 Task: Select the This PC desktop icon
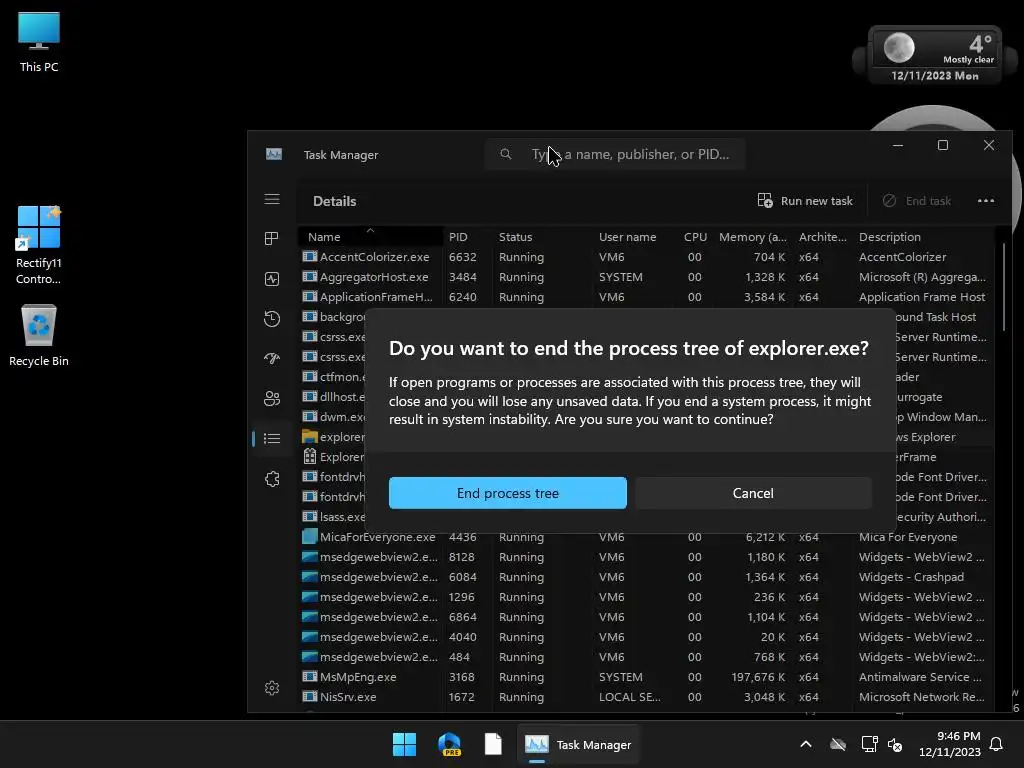tap(39, 42)
